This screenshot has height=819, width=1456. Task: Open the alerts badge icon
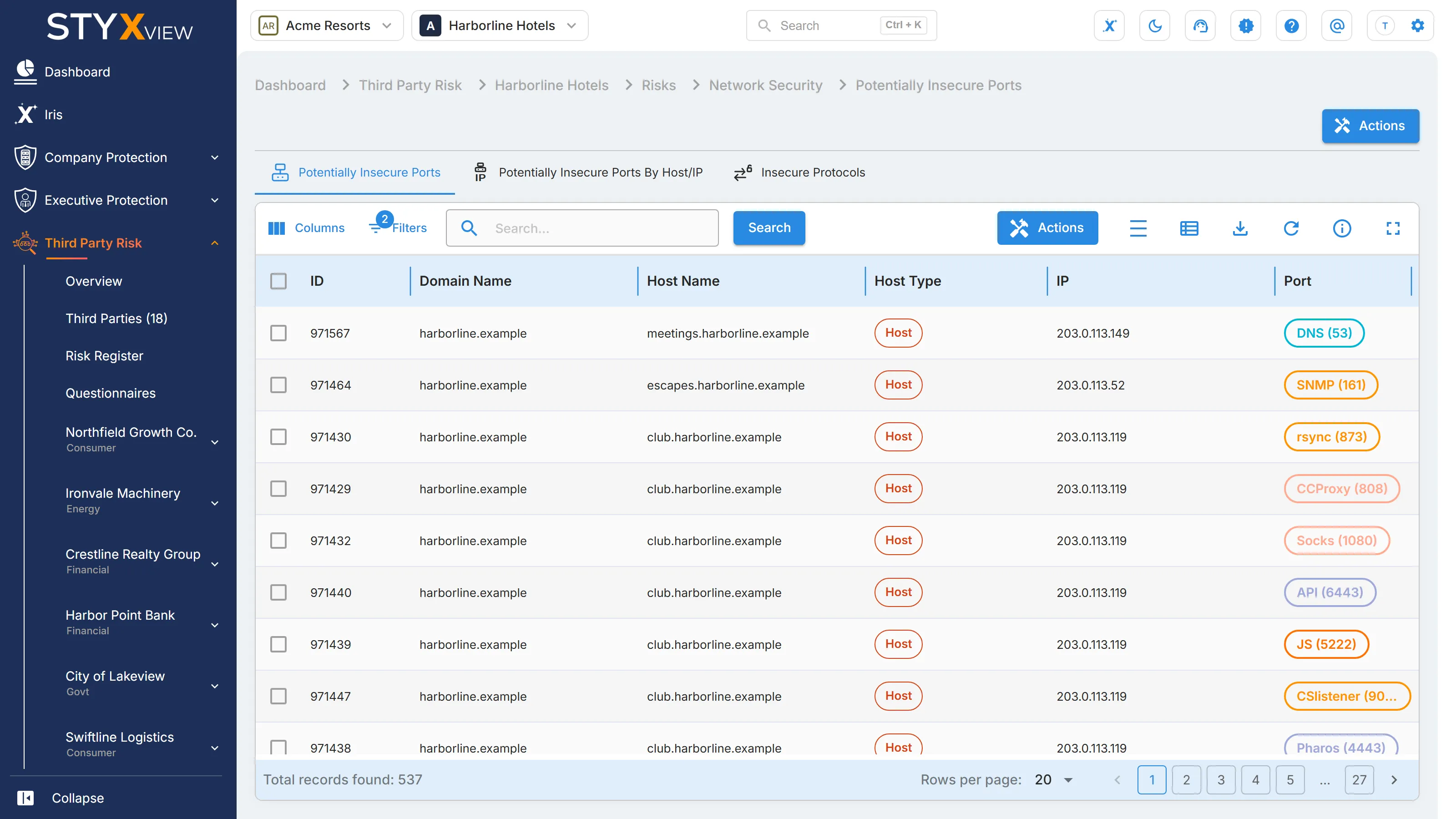(x=1246, y=25)
